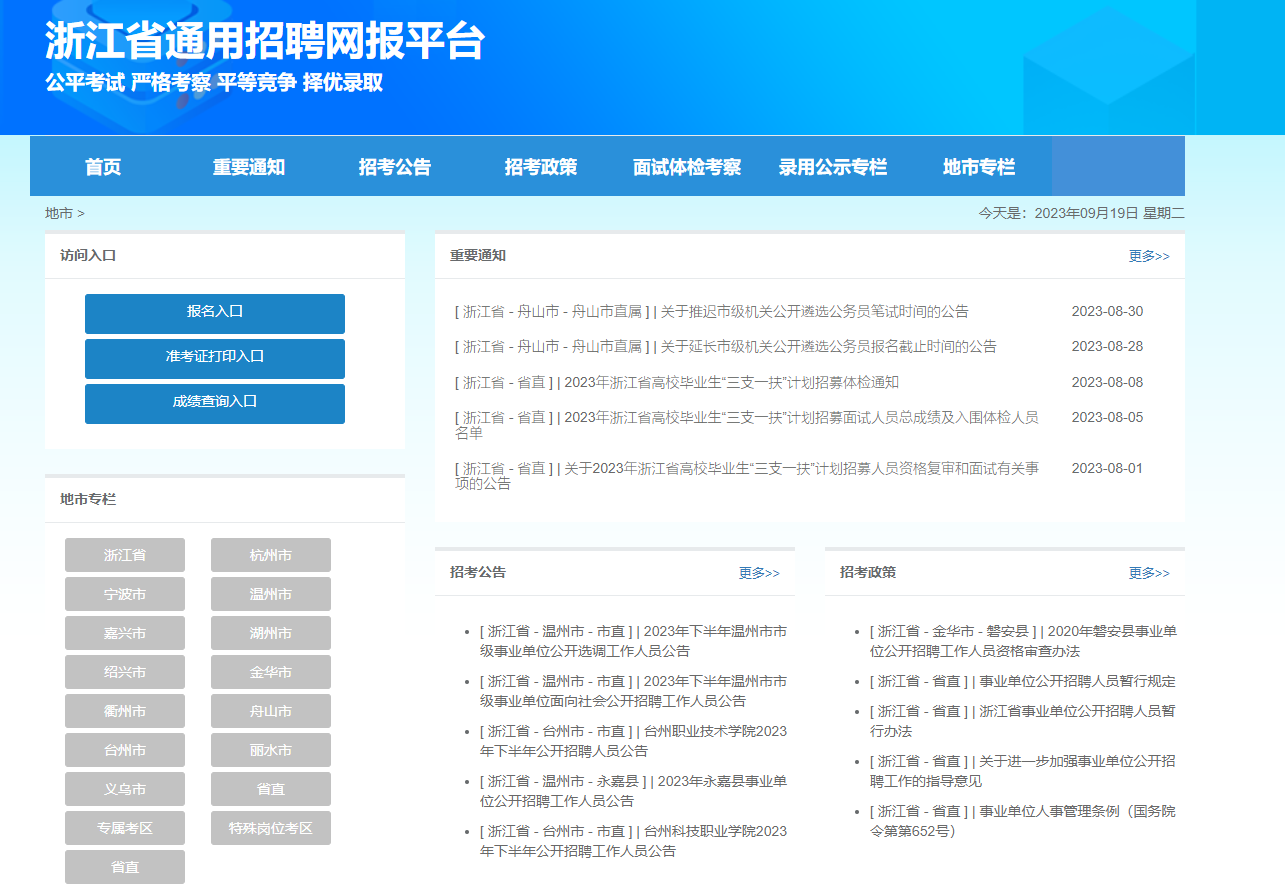This screenshot has width=1285, height=891.
Task: Select 杭州市 in the city column
Action: click(270, 554)
